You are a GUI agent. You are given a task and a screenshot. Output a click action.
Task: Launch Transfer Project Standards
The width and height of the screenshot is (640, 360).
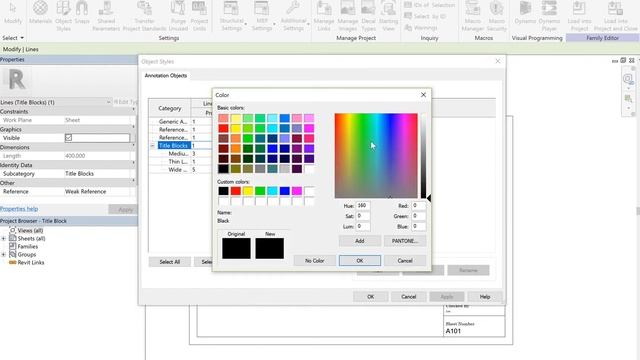tap(144, 16)
